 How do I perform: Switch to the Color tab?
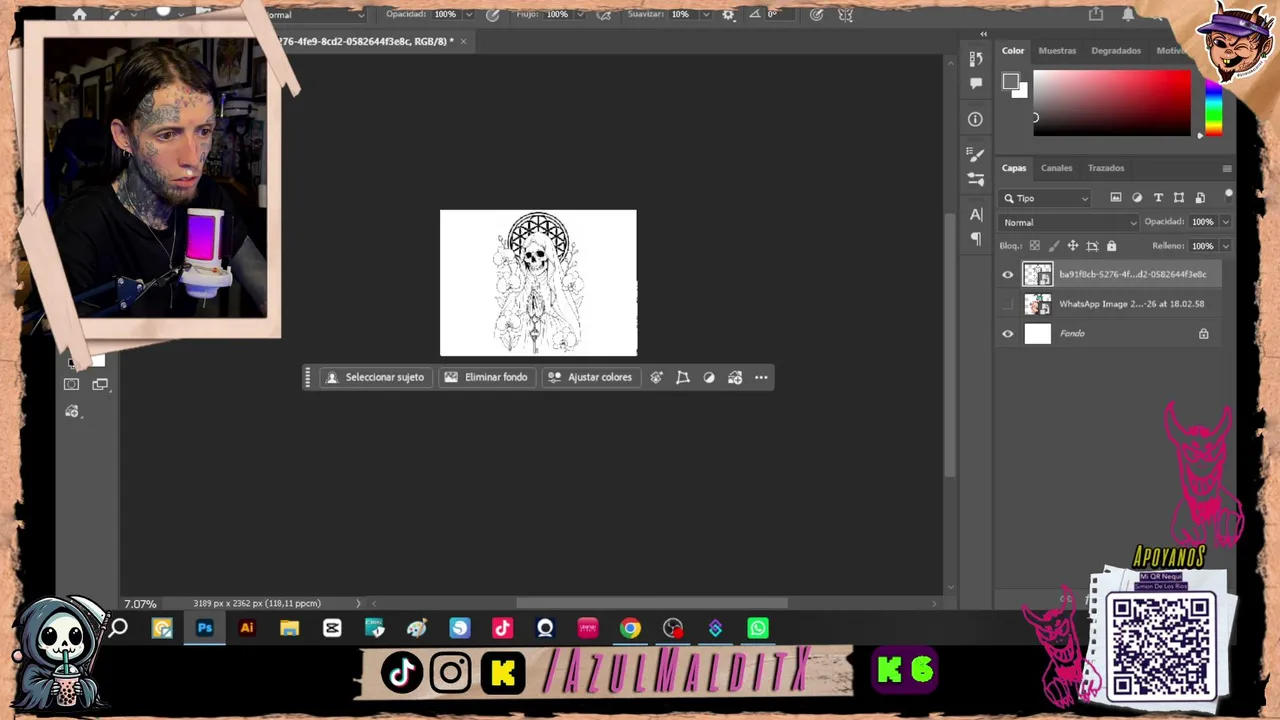[x=1013, y=51]
